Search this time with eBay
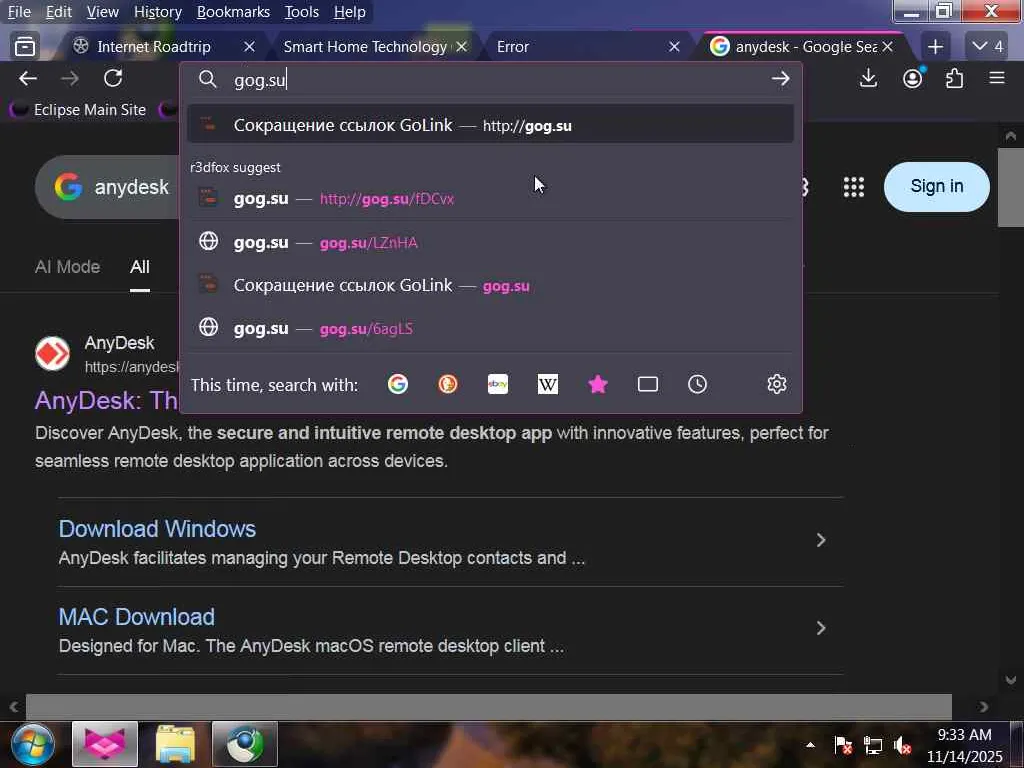This screenshot has width=1024, height=768. tap(498, 384)
